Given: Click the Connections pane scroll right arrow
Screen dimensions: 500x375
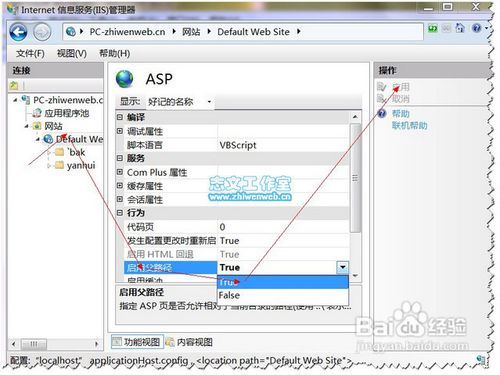Looking at the screenshot, I should point(97,344).
